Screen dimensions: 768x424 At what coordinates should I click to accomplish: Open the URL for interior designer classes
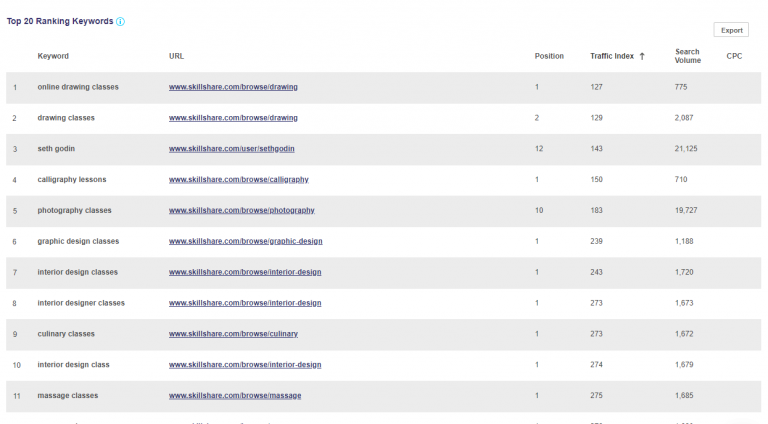(x=245, y=303)
